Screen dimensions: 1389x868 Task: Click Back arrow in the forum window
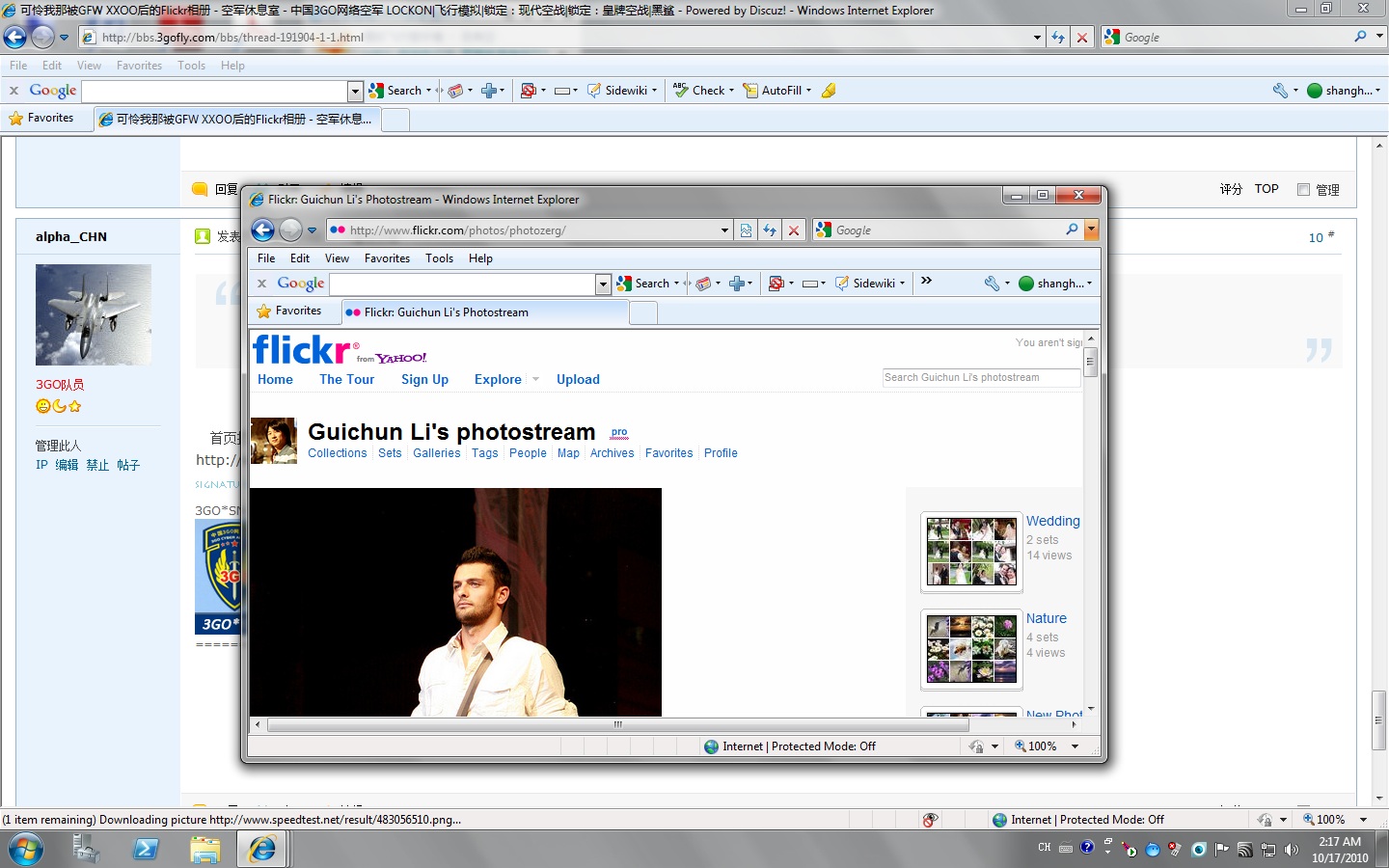tap(15, 38)
